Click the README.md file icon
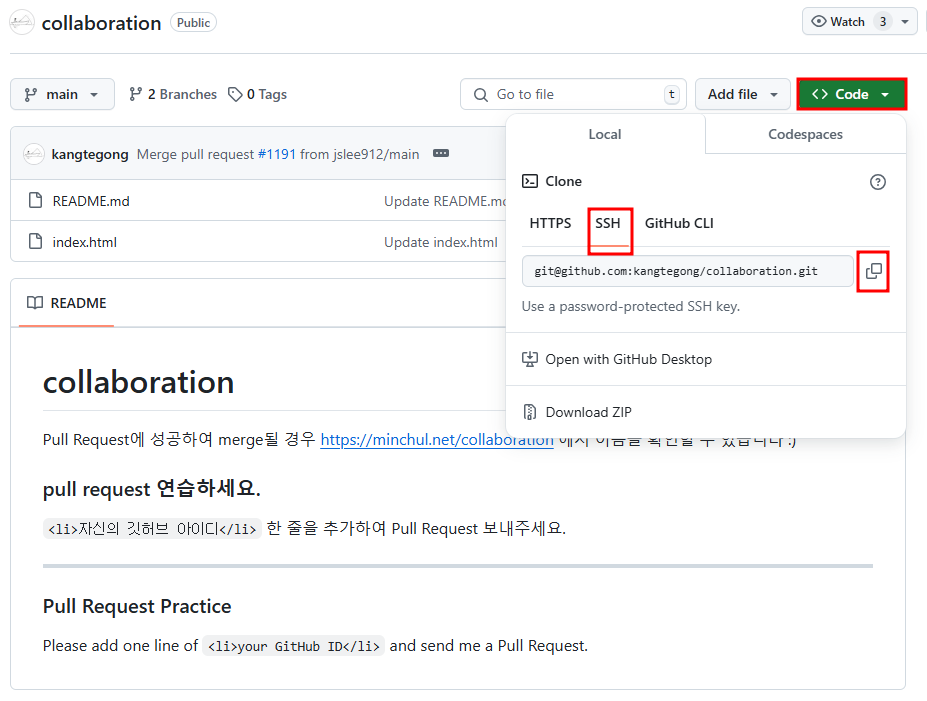927x701 pixels. pos(35,200)
